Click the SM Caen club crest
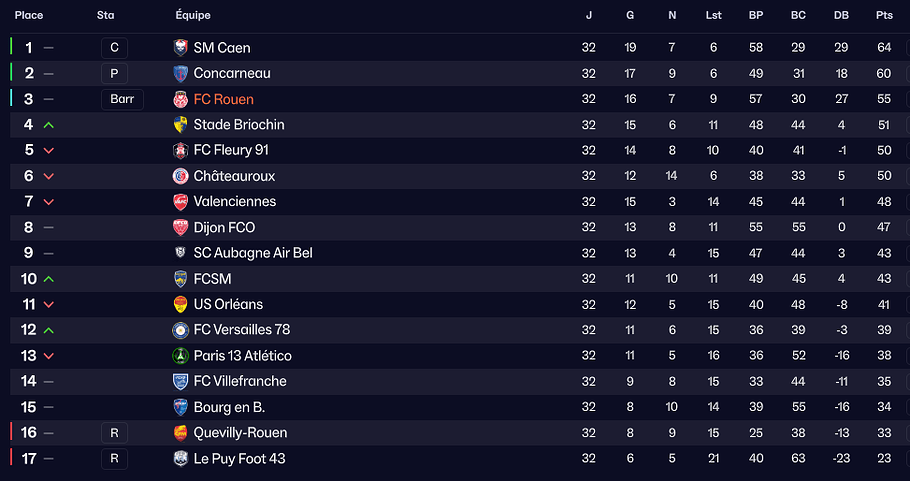The width and height of the screenshot is (910, 481). point(181,48)
